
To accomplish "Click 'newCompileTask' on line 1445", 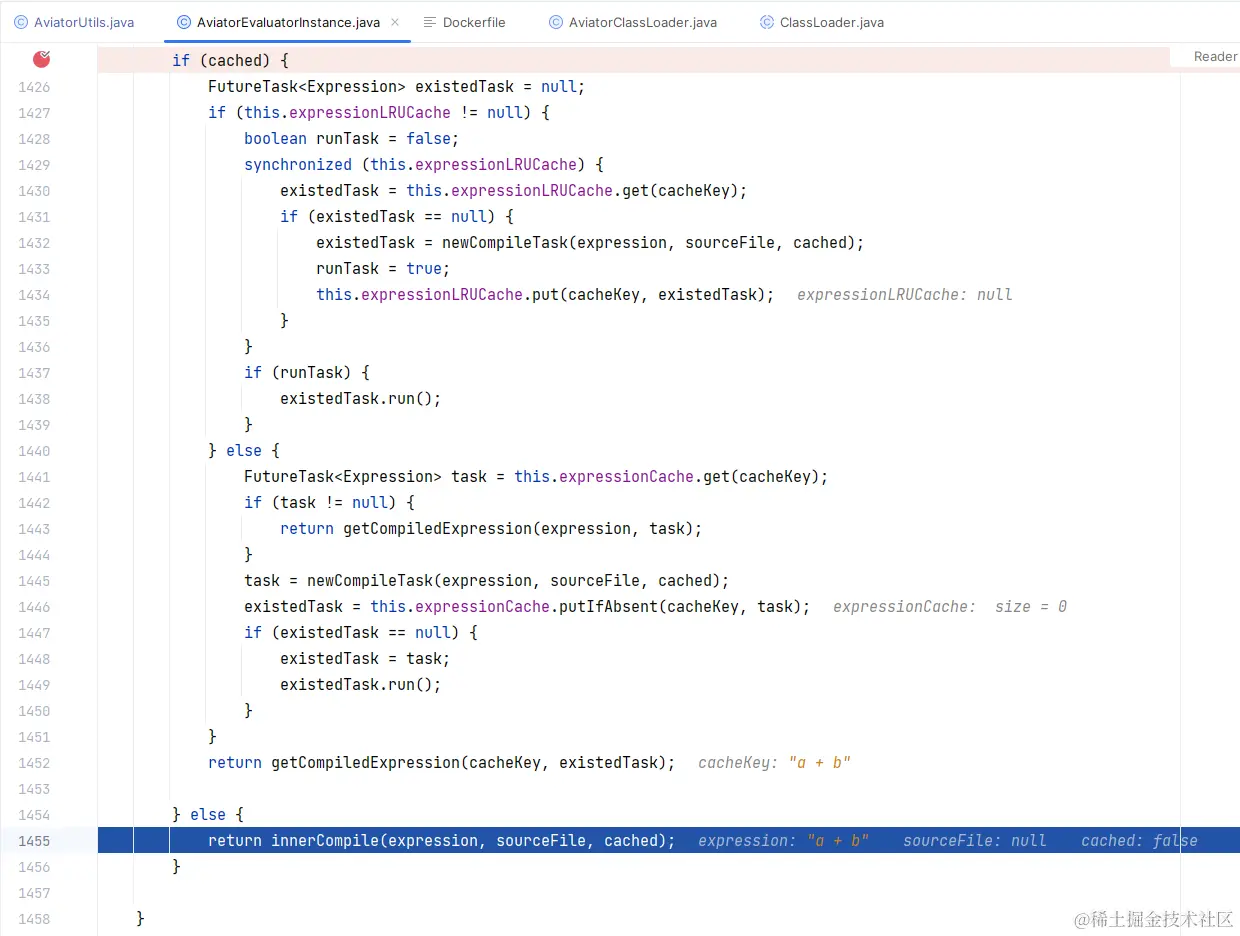I will pos(370,581).
